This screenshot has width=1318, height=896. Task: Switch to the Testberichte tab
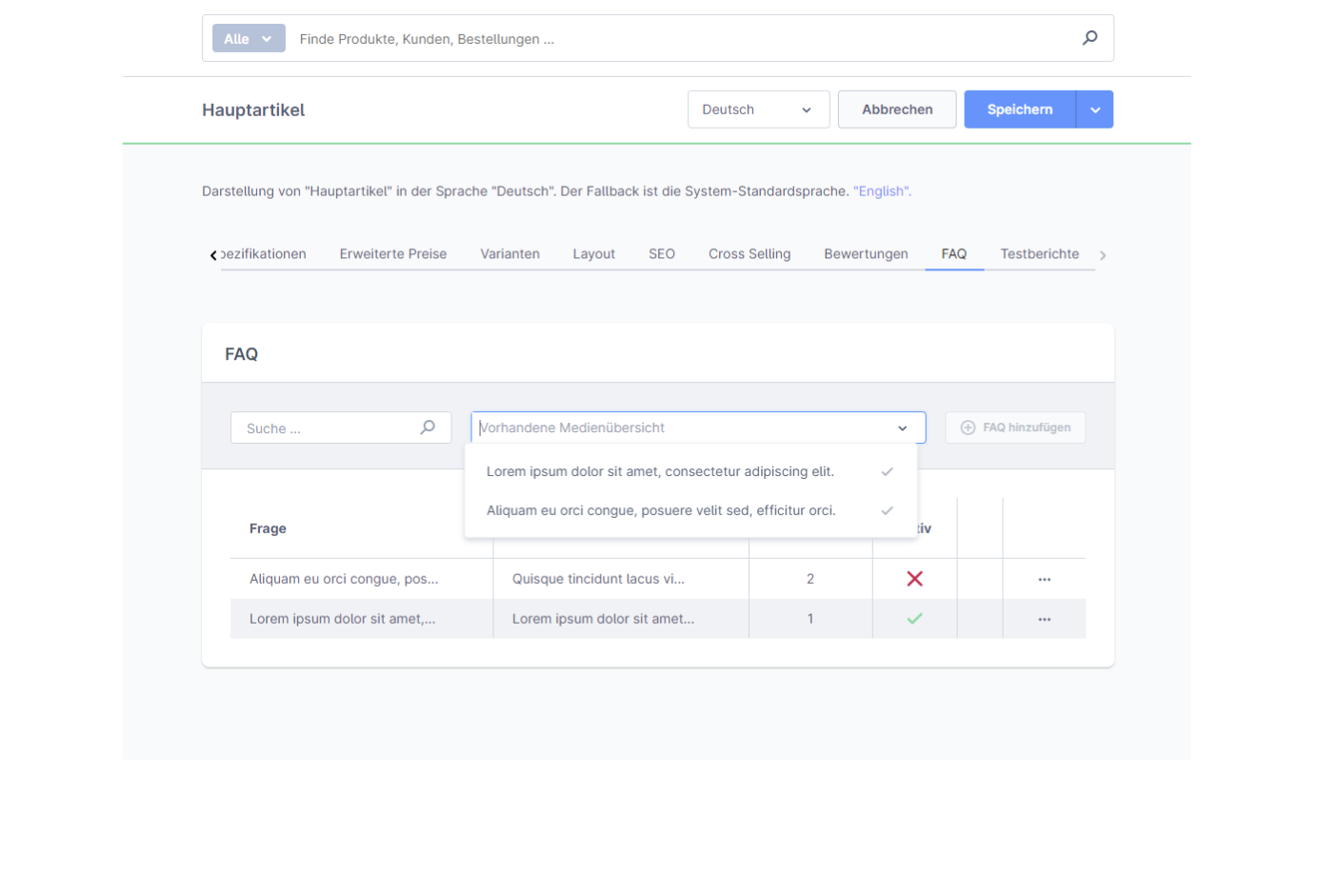[x=1039, y=254]
